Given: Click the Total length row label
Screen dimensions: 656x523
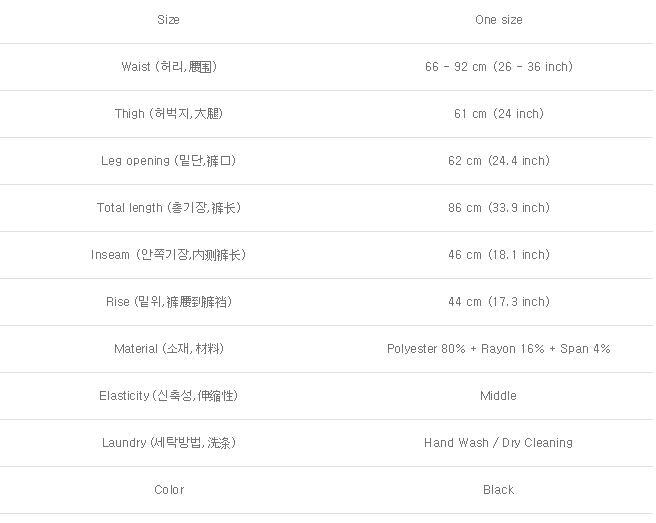Looking at the screenshot, I should [168, 208].
